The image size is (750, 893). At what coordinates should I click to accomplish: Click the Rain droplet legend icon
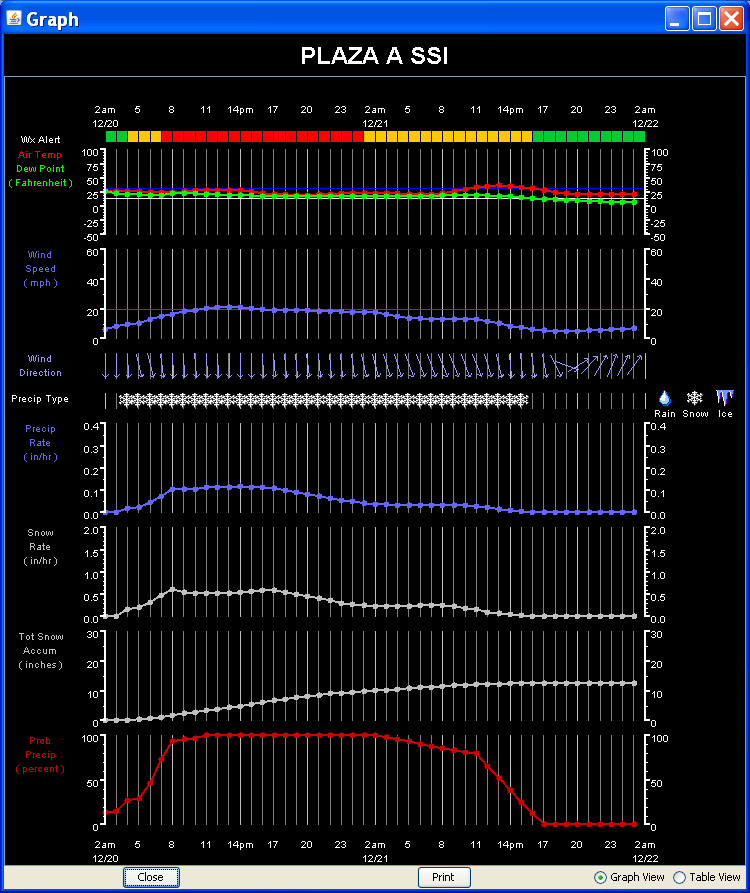[665, 397]
